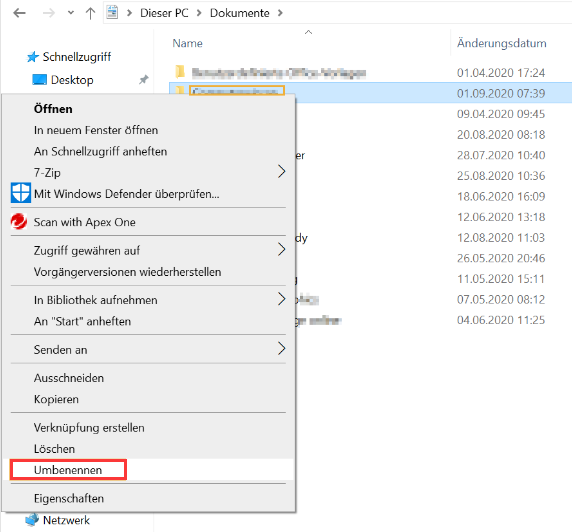Click the folder name dated 01.04.2020 17:24
This screenshot has height=532, width=572.
click(x=279, y=73)
